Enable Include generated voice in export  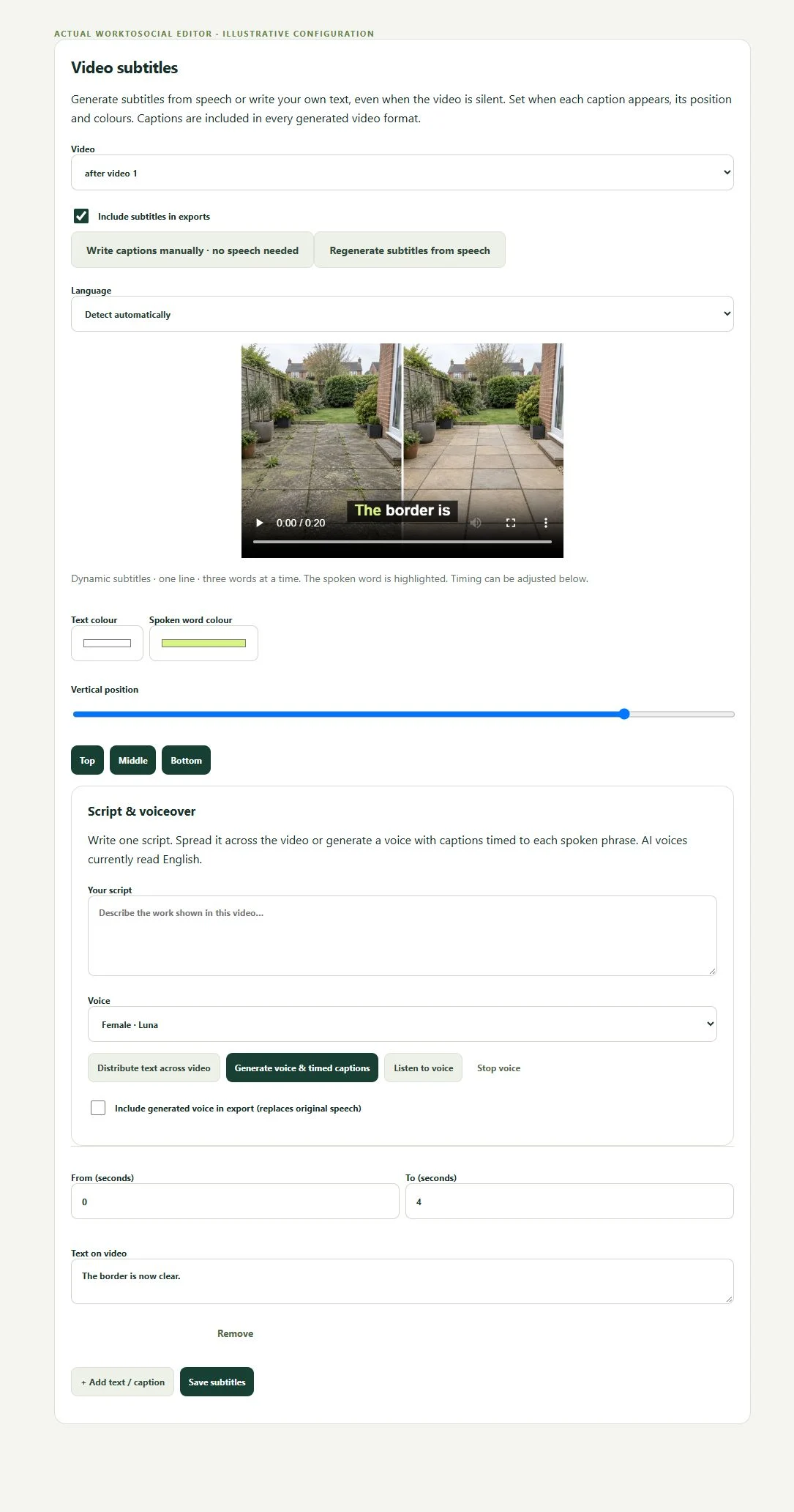point(98,1108)
